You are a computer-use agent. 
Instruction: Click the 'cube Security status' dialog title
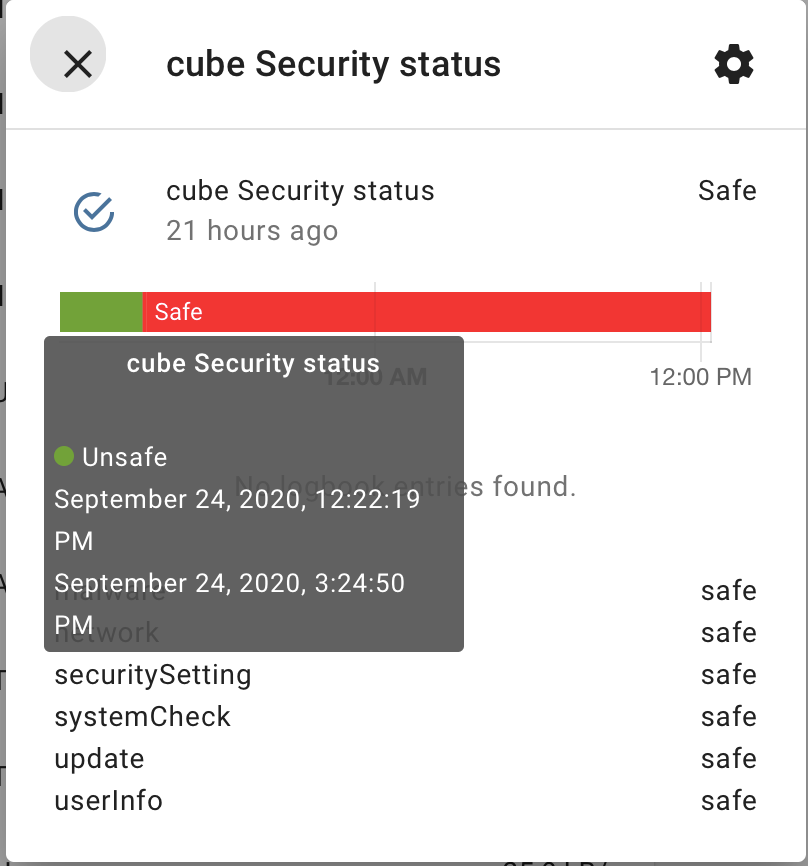tap(333, 64)
